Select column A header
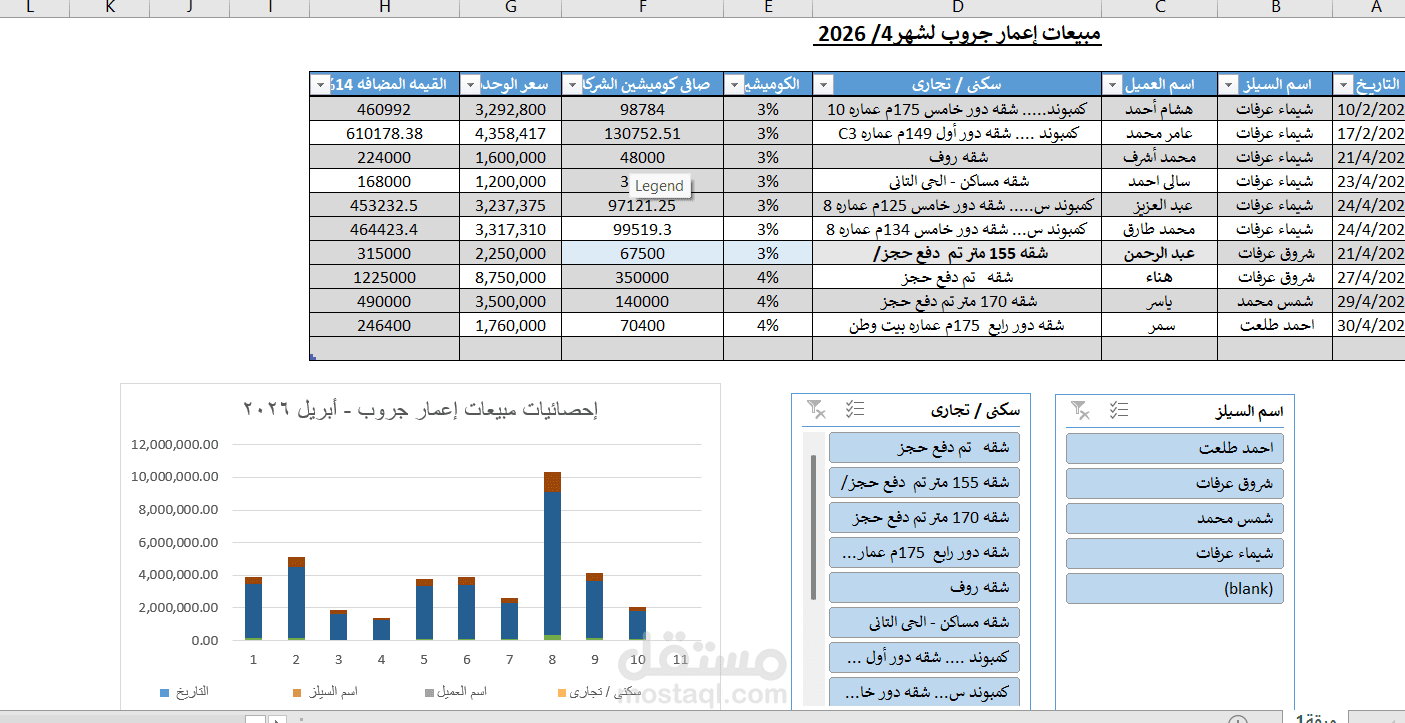 pos(1377,7)
